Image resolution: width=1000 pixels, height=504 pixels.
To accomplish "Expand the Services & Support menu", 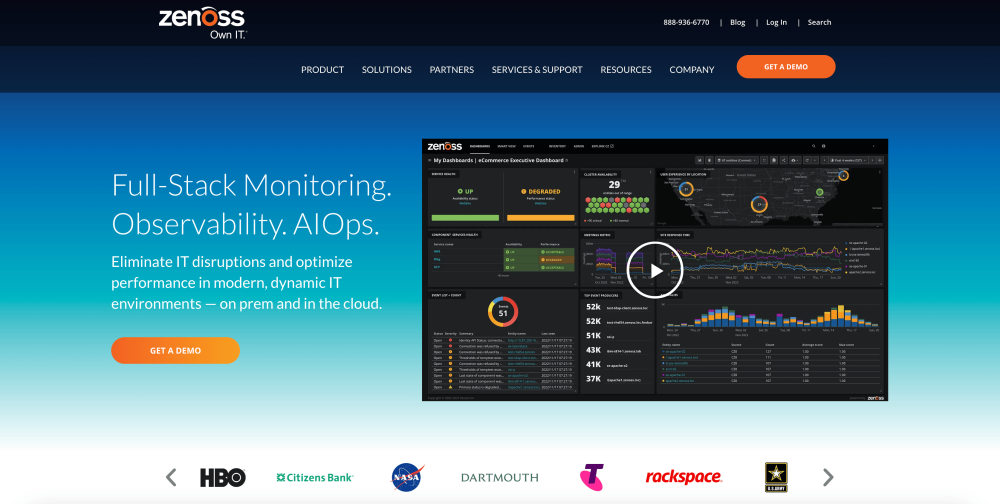I will 536,70.
